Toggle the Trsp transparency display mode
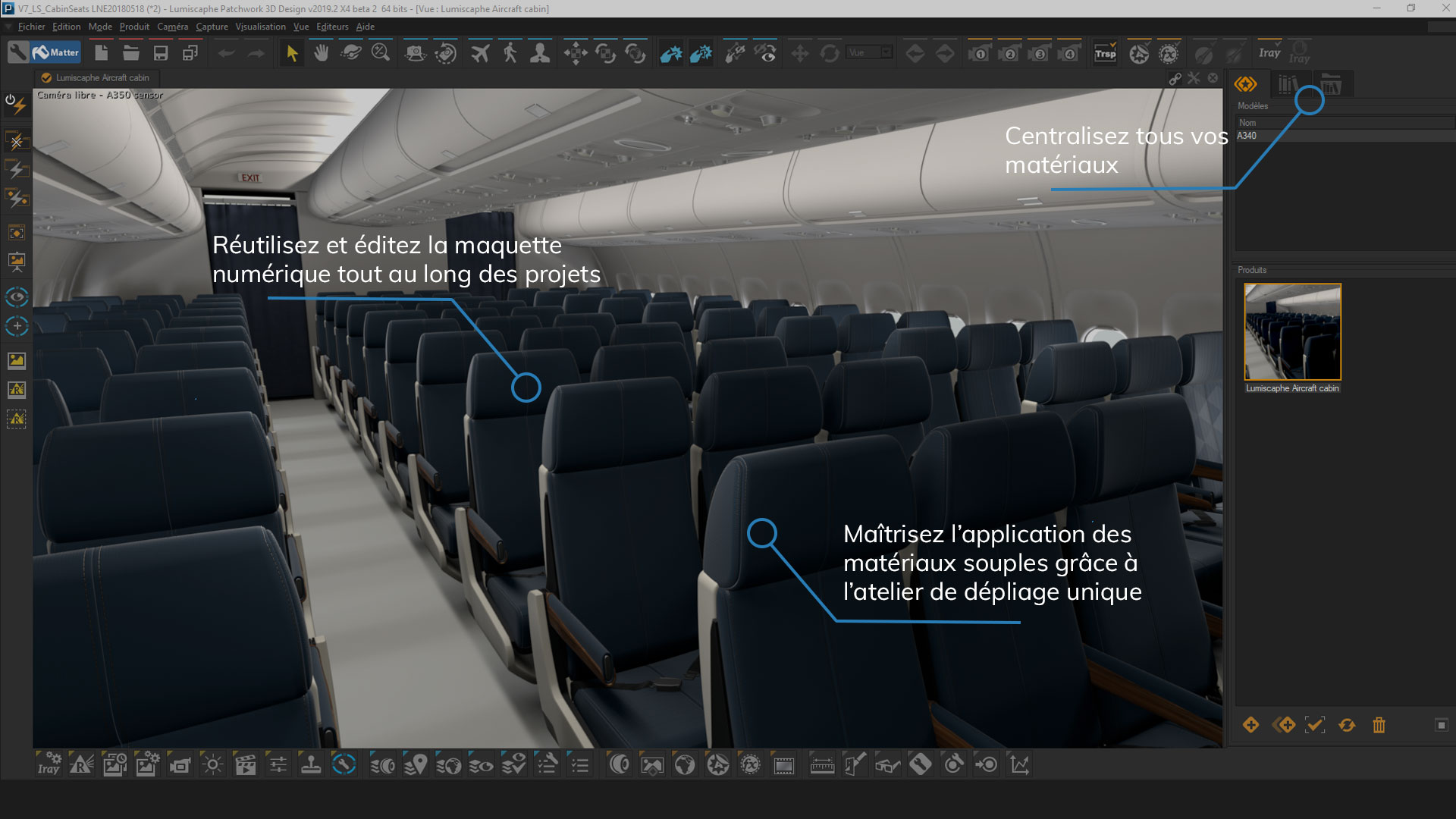This screenshot has height=819, width=1456. click(1106, 53)
